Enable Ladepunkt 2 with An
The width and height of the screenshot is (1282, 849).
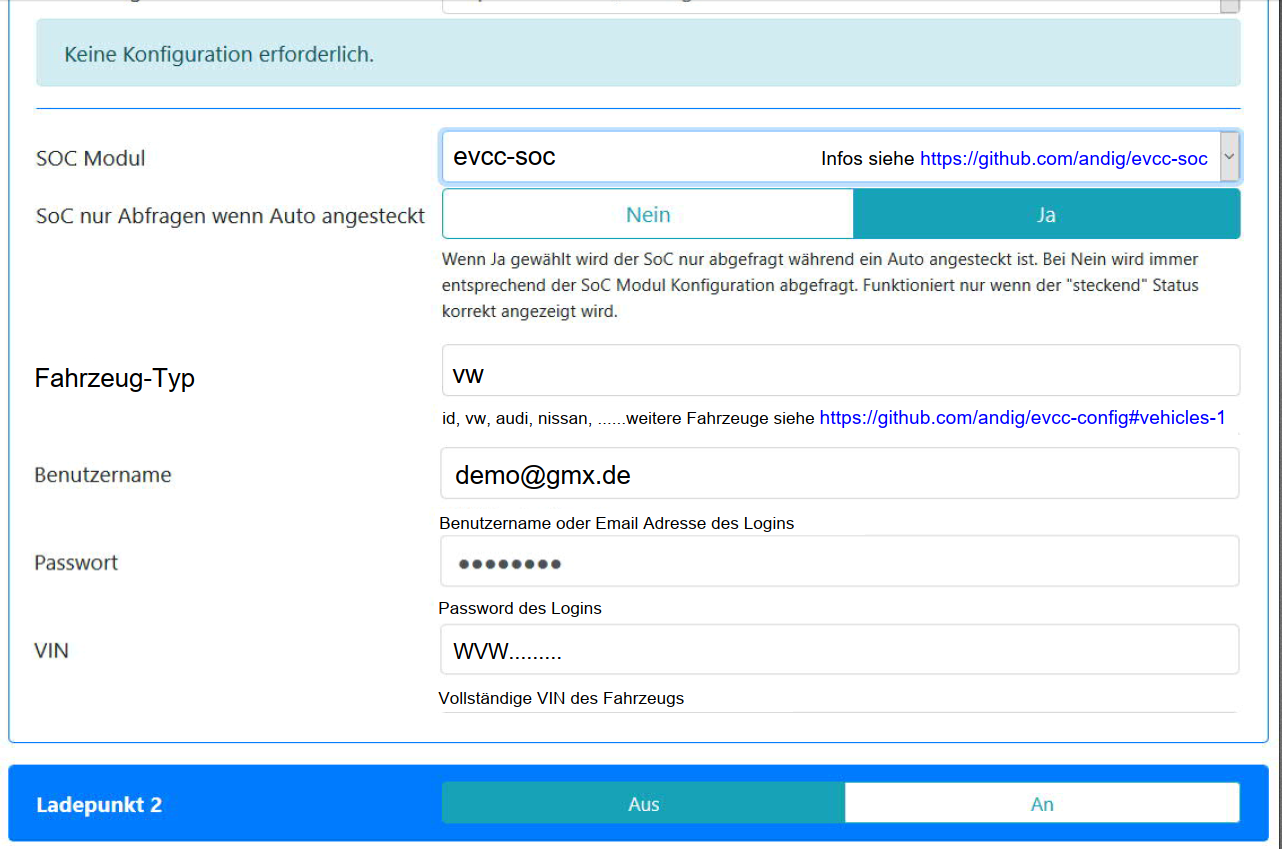(x=1041, y=804)
